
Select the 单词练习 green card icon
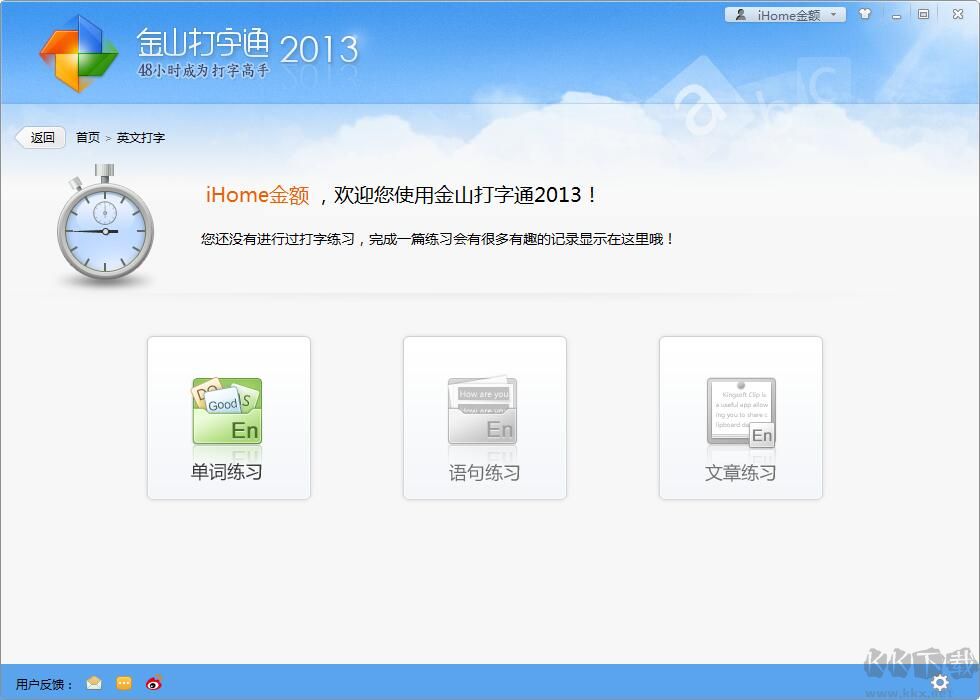click(227, 410)
